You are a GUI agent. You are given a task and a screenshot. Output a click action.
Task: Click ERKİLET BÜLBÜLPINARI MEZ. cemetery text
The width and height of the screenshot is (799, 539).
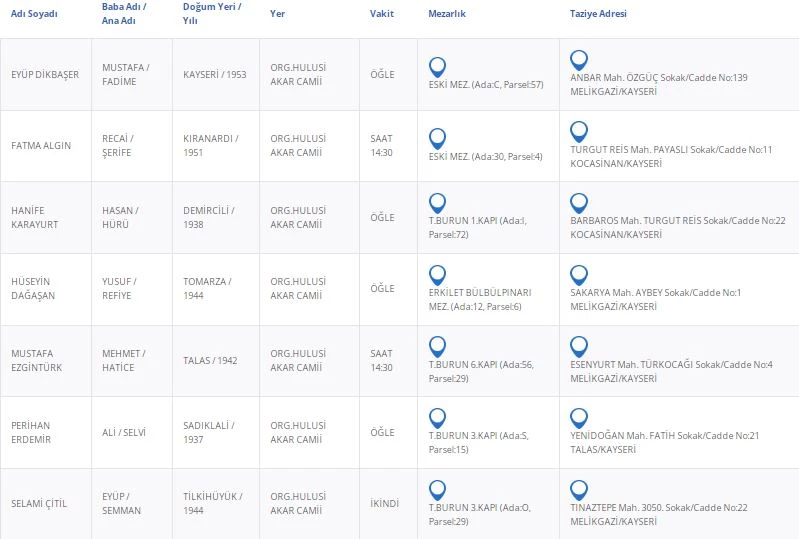(x=478, y=293)
